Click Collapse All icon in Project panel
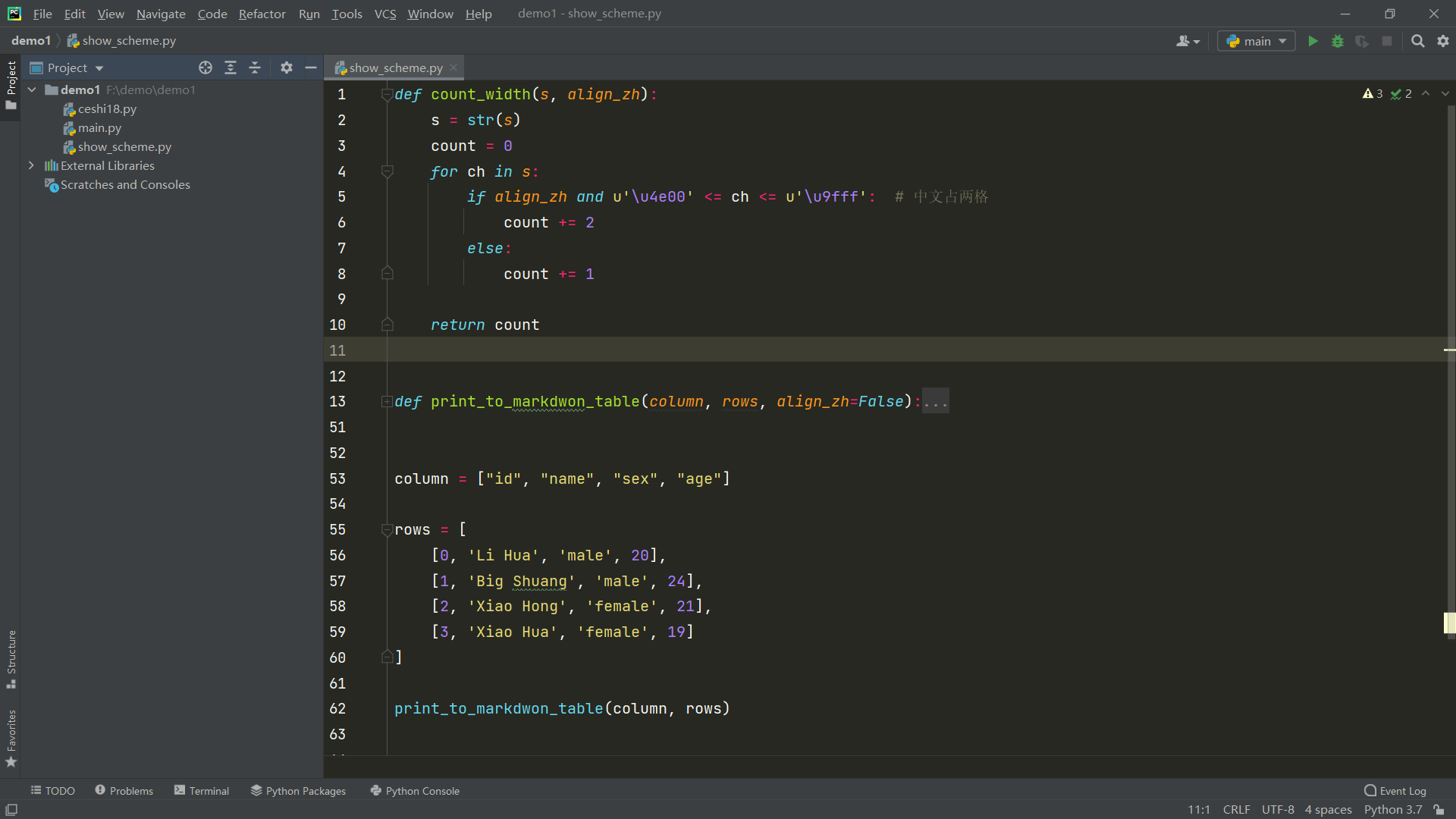 tap(255, 68)
